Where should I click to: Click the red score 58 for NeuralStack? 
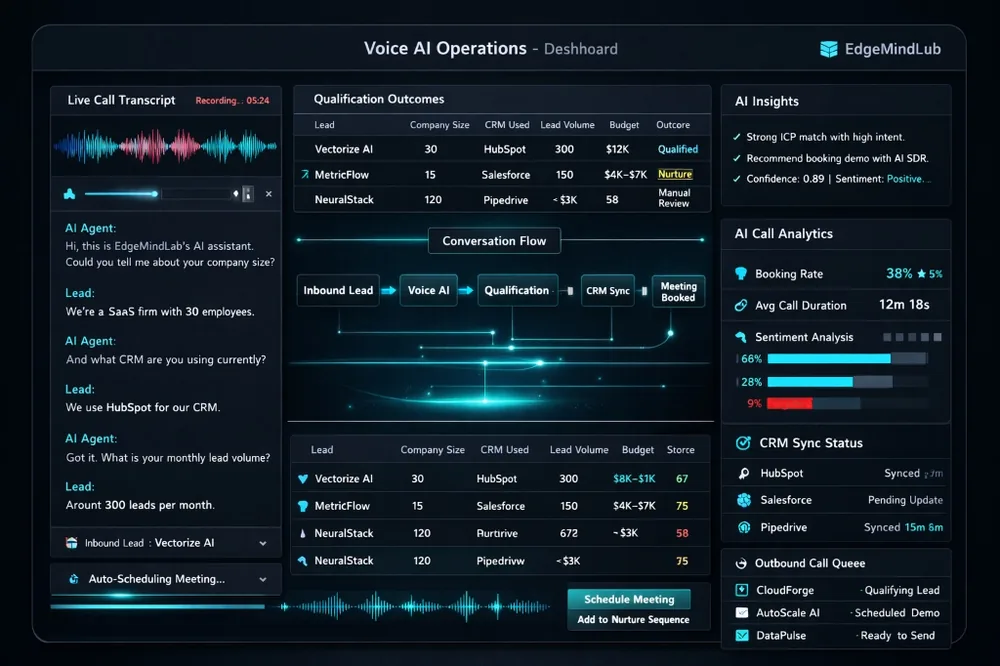coord(682,533)
